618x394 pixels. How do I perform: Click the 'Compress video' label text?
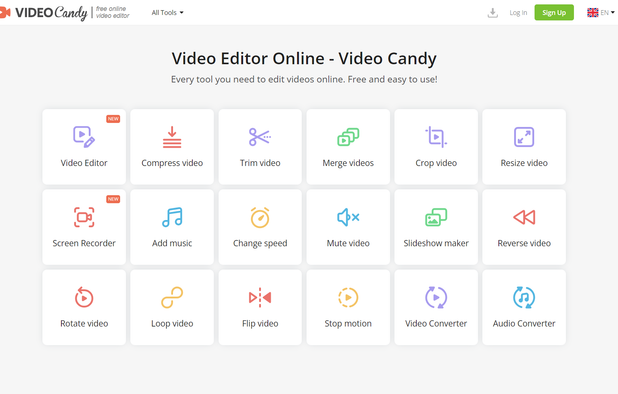(172, 163)
